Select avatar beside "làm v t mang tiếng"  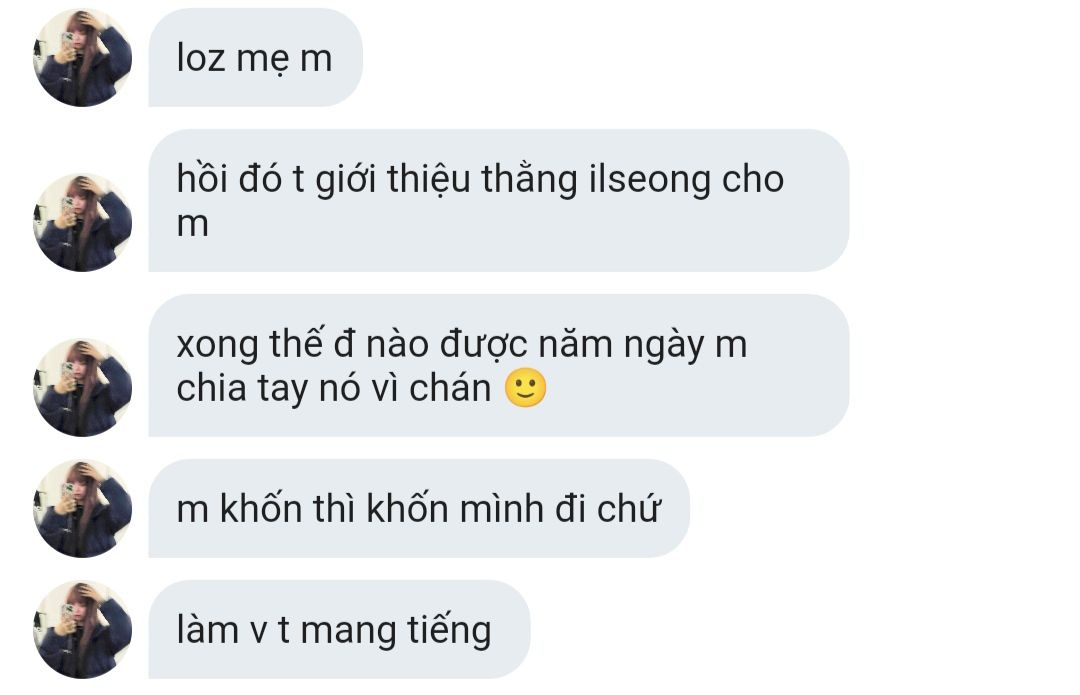83,630
